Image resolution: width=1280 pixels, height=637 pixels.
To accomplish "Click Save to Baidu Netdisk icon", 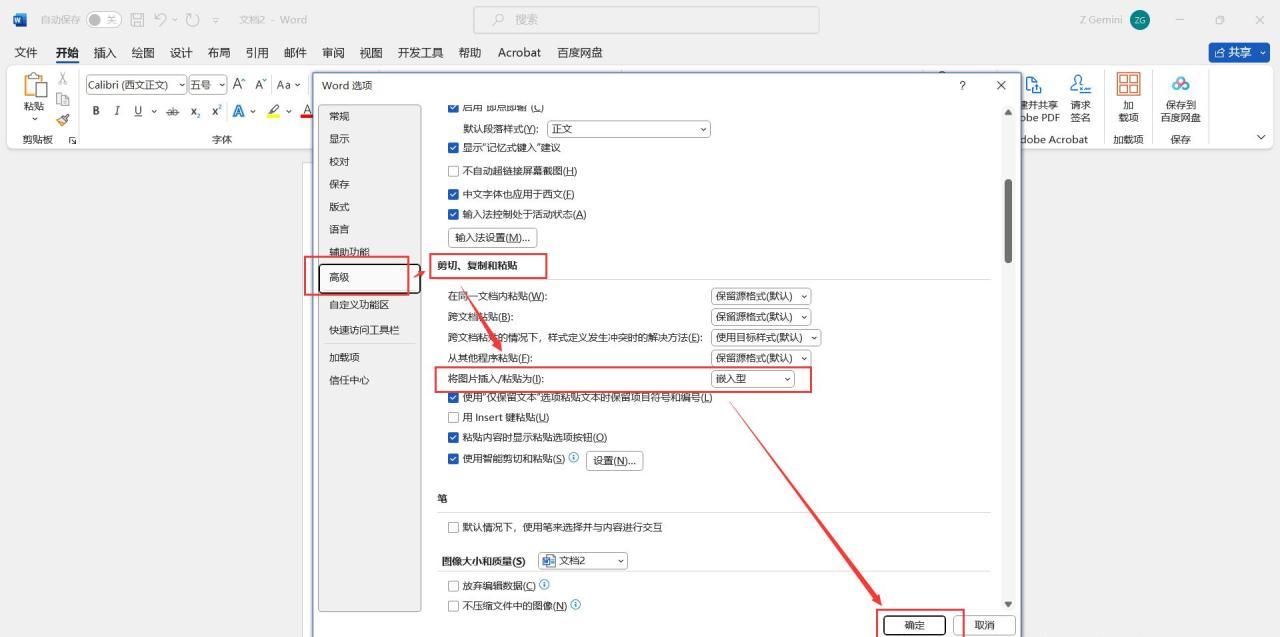I will click(x=1181, y=84).
